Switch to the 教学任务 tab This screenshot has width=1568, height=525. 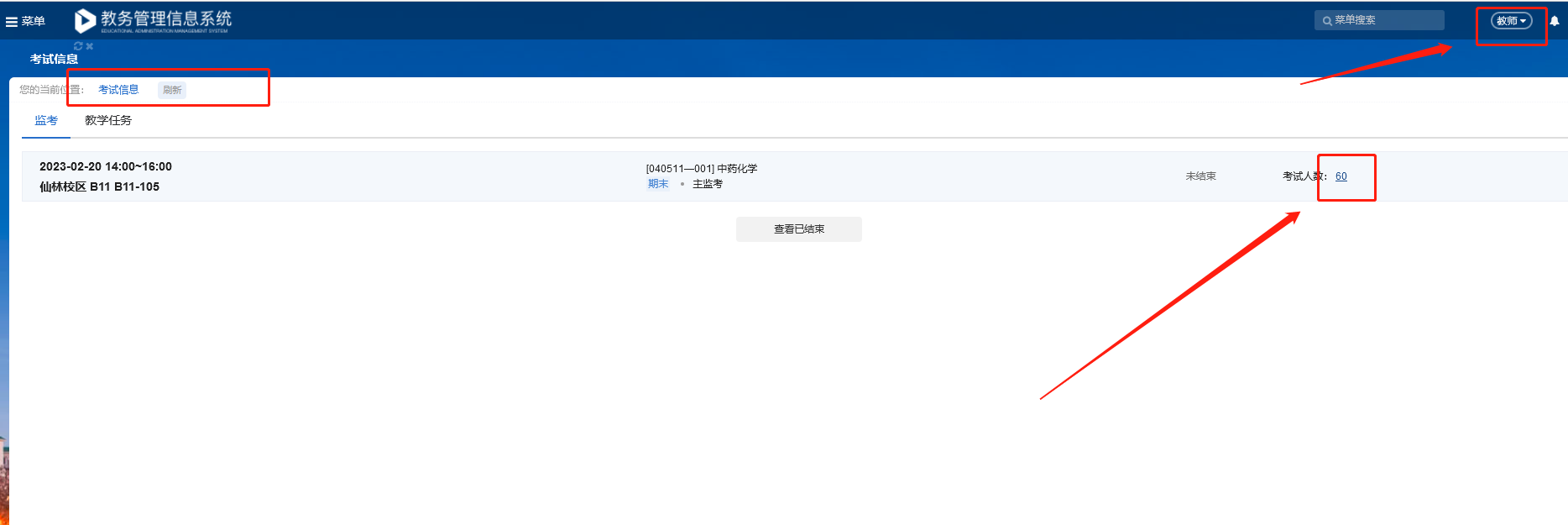click(108, 121)
